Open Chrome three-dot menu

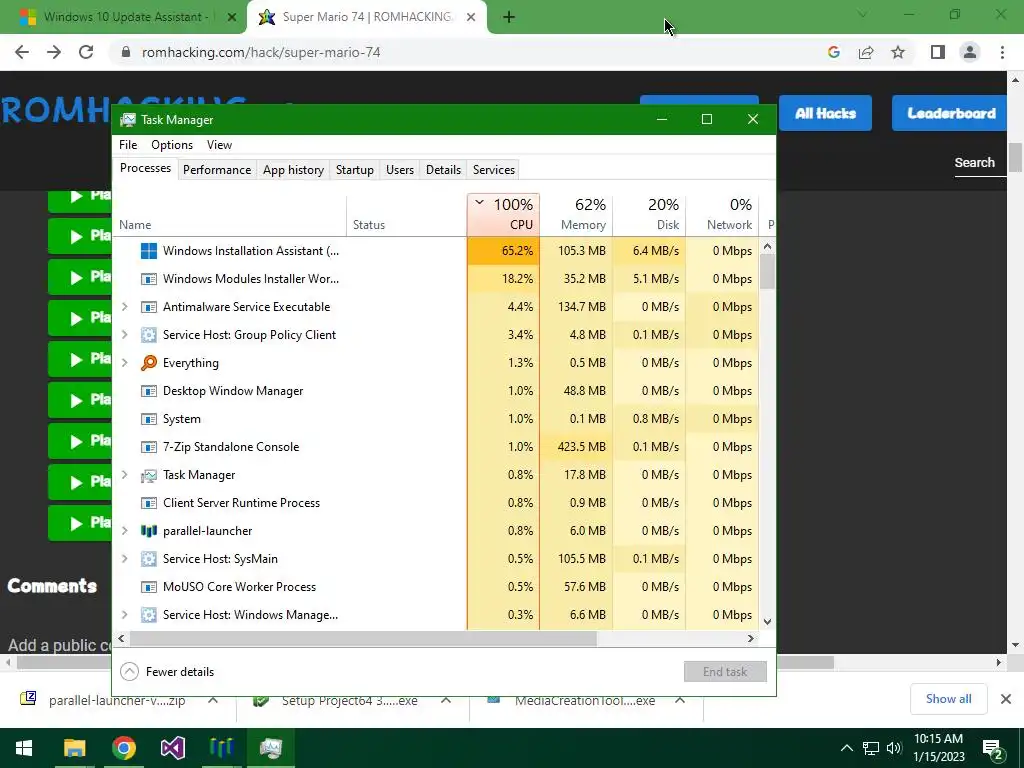[x=1002, y=52]
